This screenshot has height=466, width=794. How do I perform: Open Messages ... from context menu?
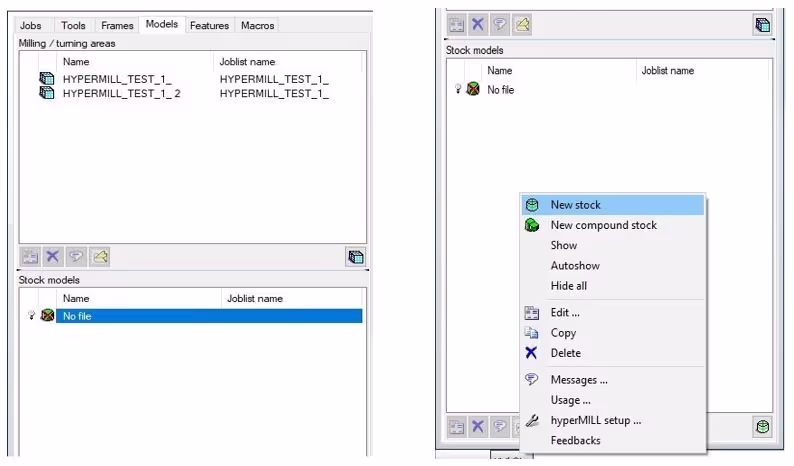(613, 380)
